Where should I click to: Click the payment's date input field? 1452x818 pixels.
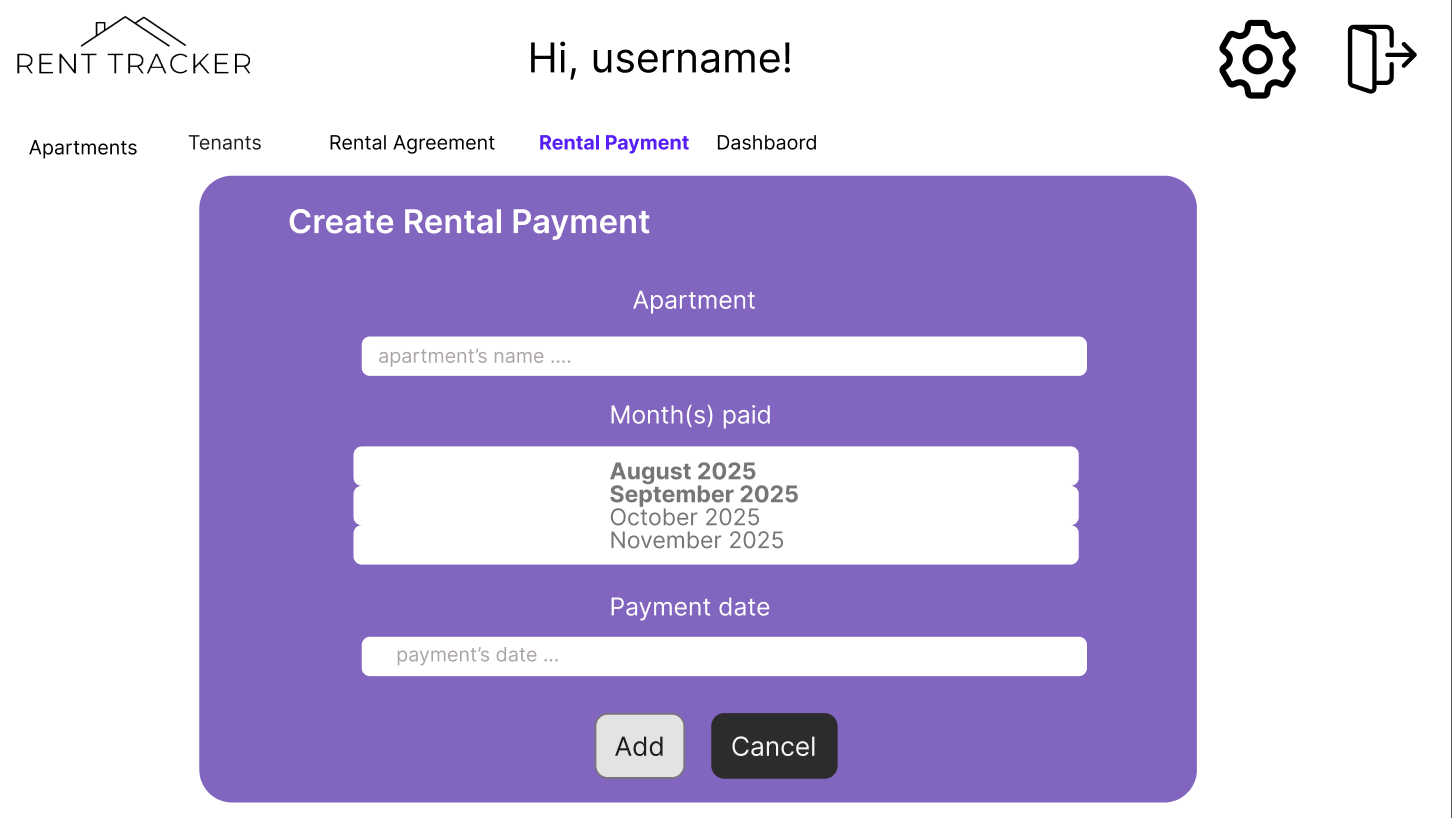point(723,656)
